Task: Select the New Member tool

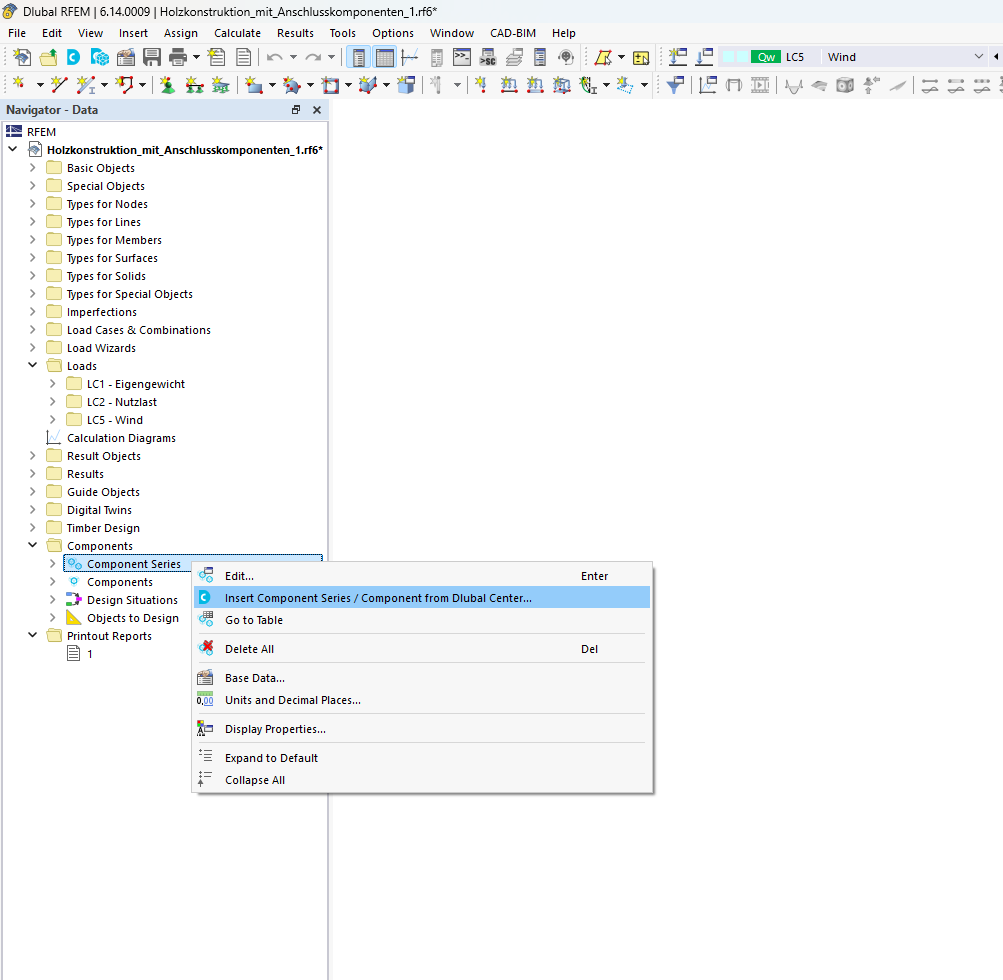Action: 85,84
